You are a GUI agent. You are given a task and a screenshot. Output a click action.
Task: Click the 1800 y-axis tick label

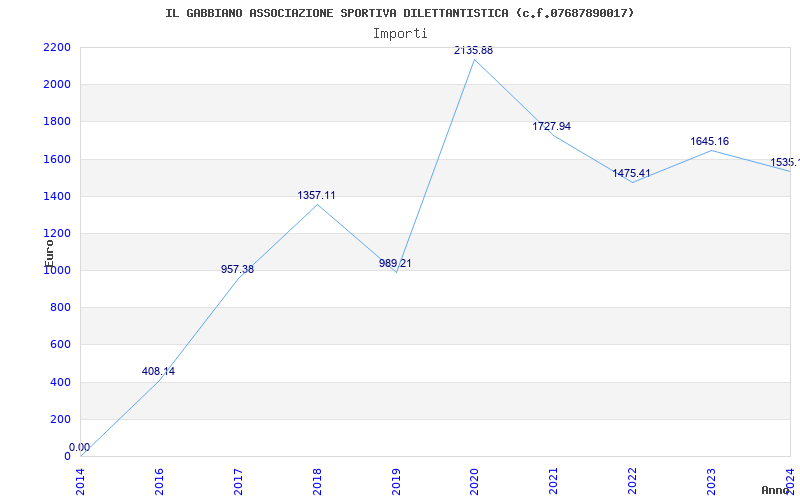point(57,122)
